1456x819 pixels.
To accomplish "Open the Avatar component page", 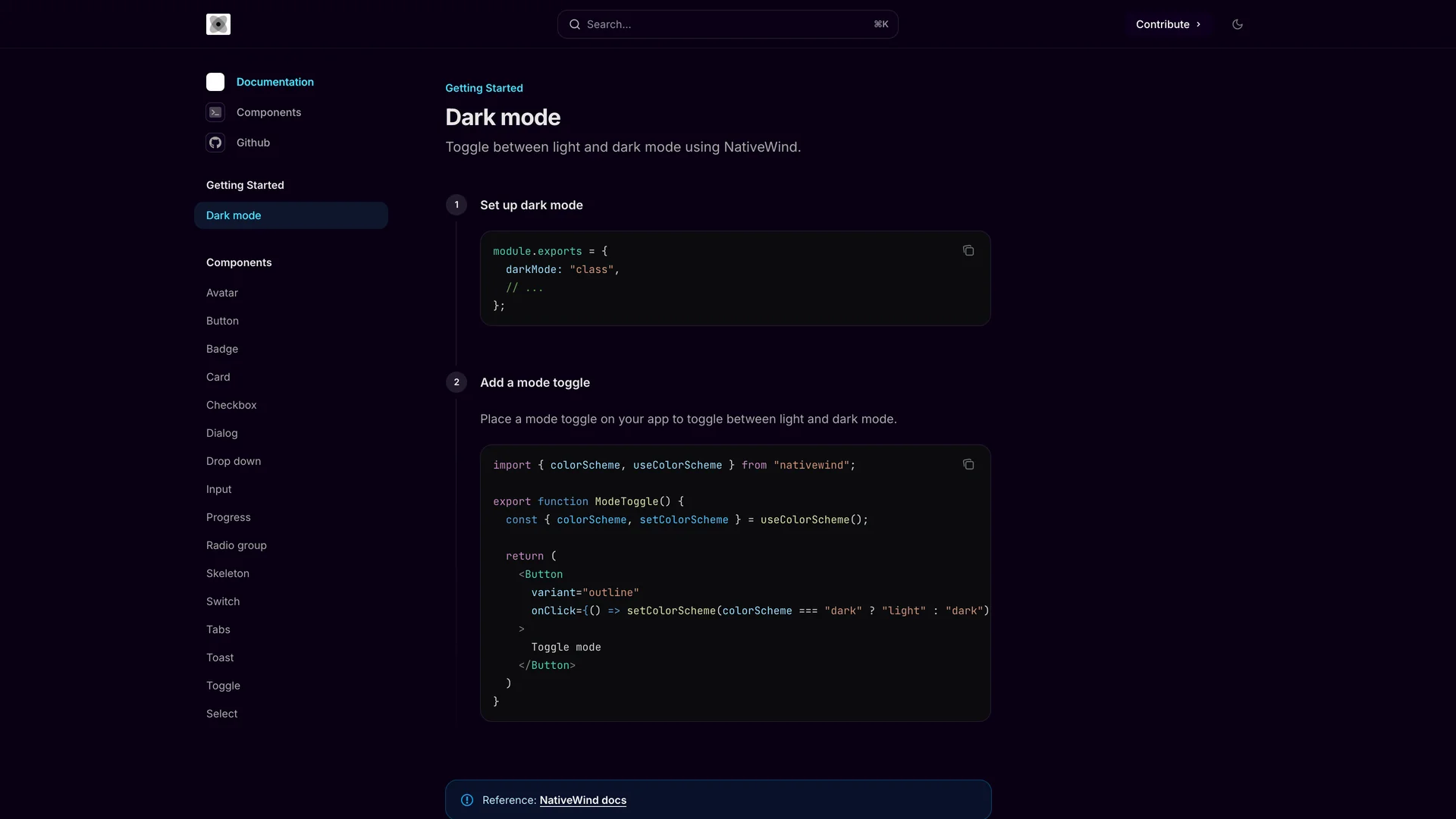I will click(x=222, y=293).
